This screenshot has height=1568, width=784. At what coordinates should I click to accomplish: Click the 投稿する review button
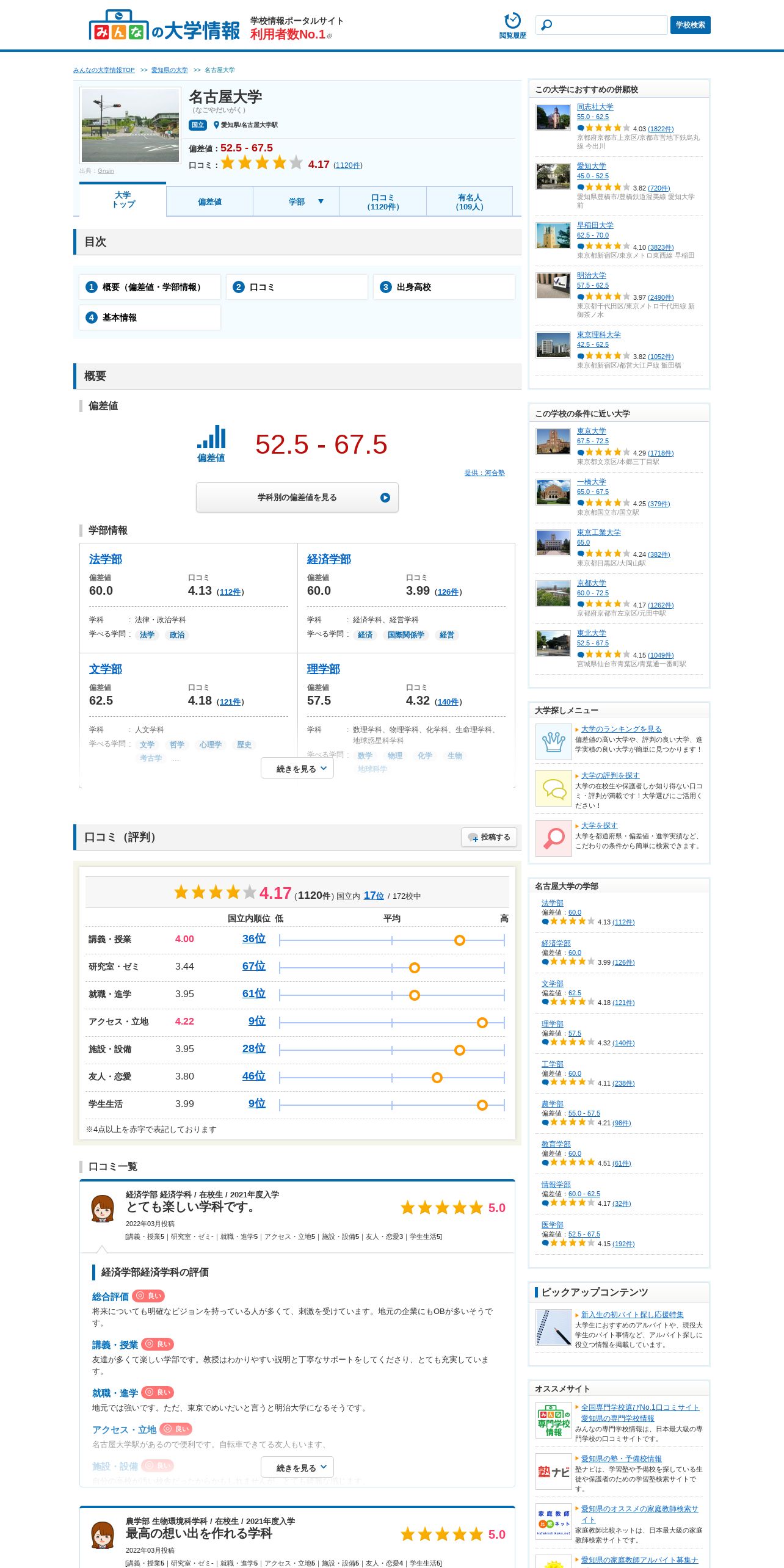pyautogui.click(x=489, y=837)
